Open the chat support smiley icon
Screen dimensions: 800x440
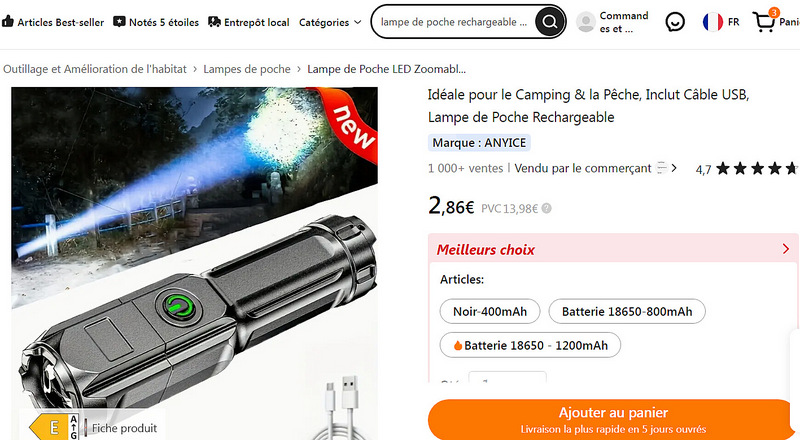[x=675, y=22]
